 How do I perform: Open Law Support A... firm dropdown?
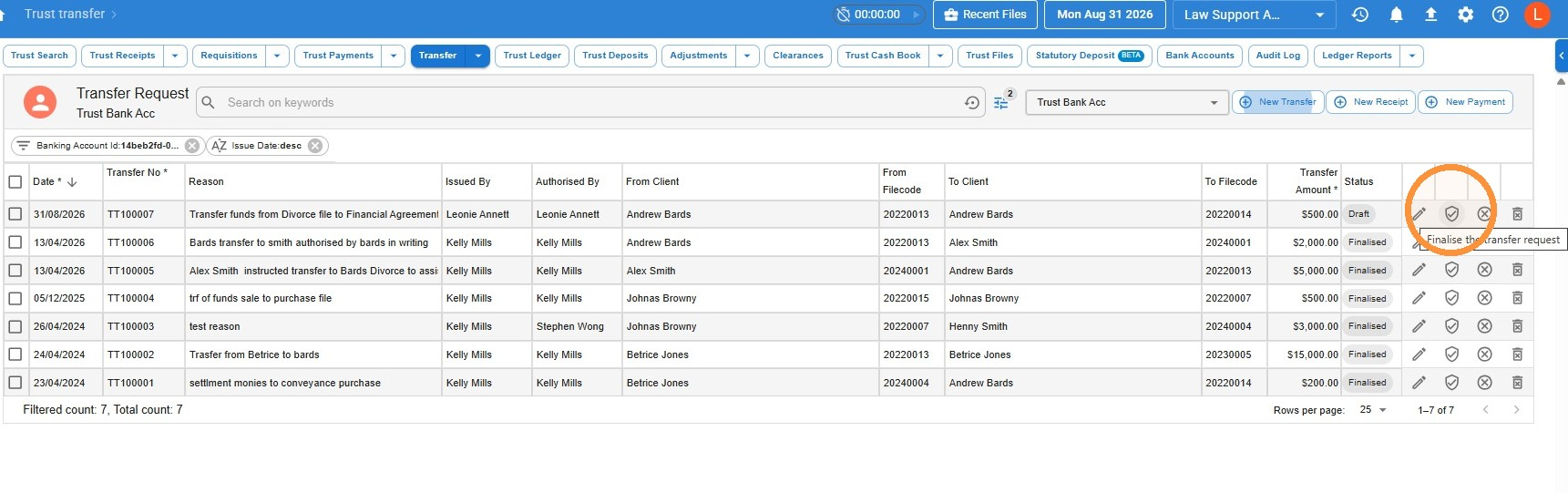tap(1254, 15)
